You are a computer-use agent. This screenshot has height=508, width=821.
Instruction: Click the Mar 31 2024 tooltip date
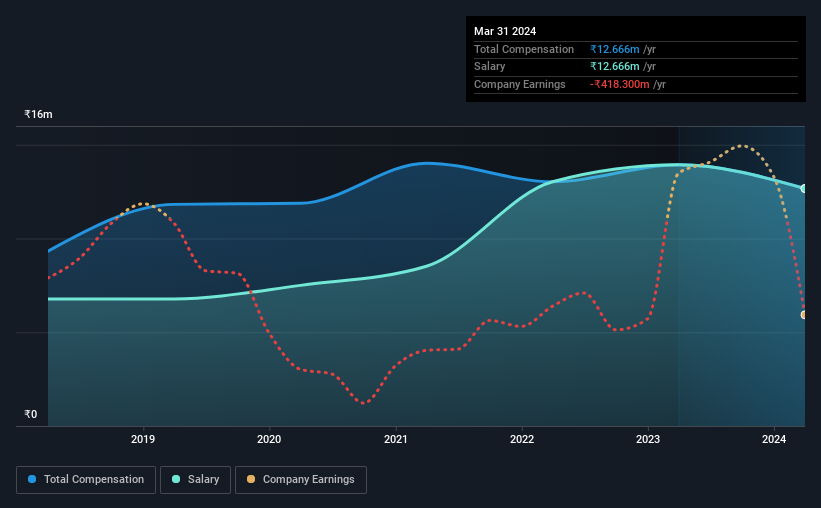[505, 31]
